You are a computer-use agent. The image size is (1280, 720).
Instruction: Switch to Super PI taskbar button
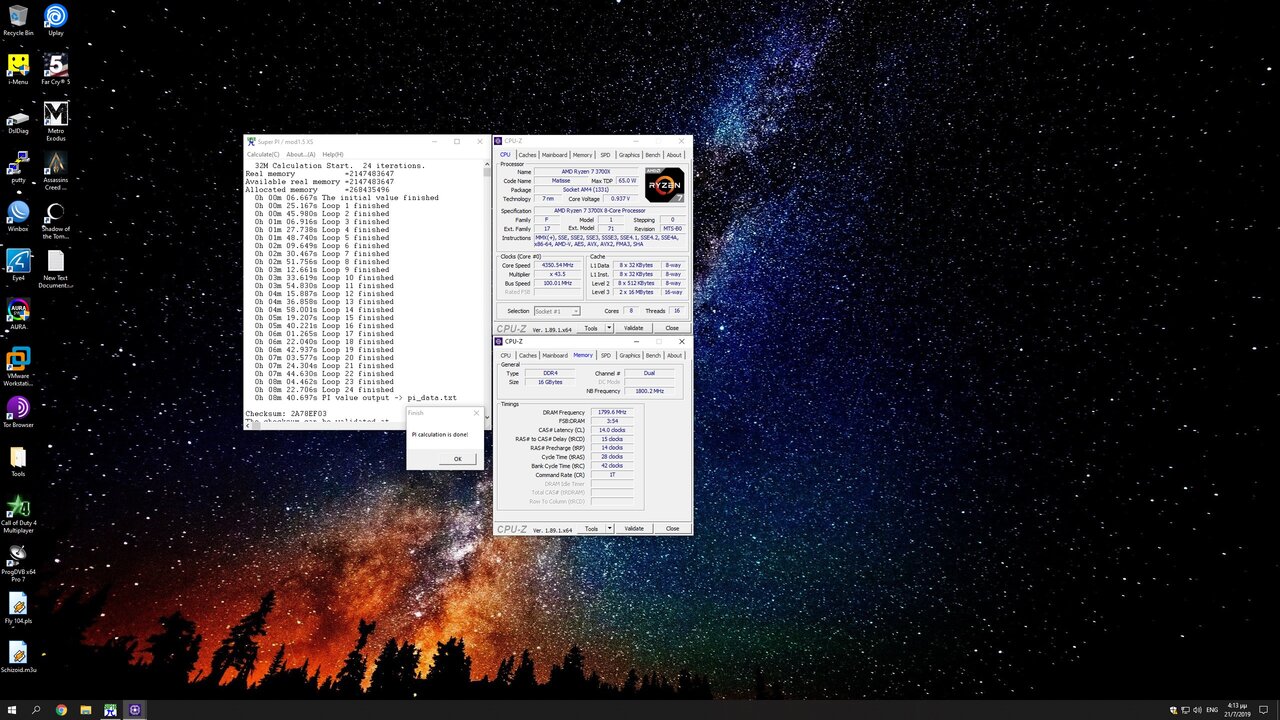pos(110,710)
